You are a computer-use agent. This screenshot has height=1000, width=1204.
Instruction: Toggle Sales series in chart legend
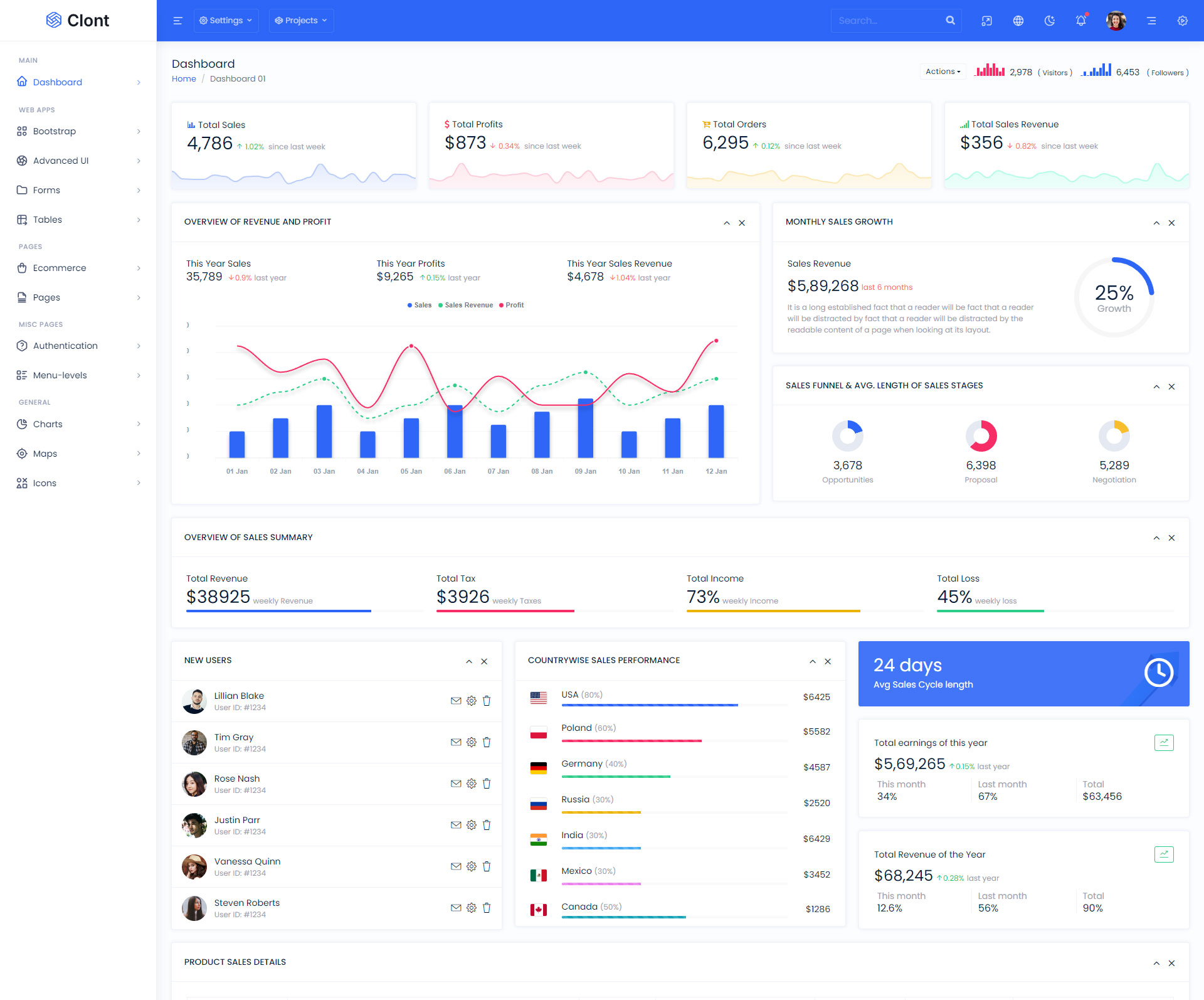[x=419, y=305]
